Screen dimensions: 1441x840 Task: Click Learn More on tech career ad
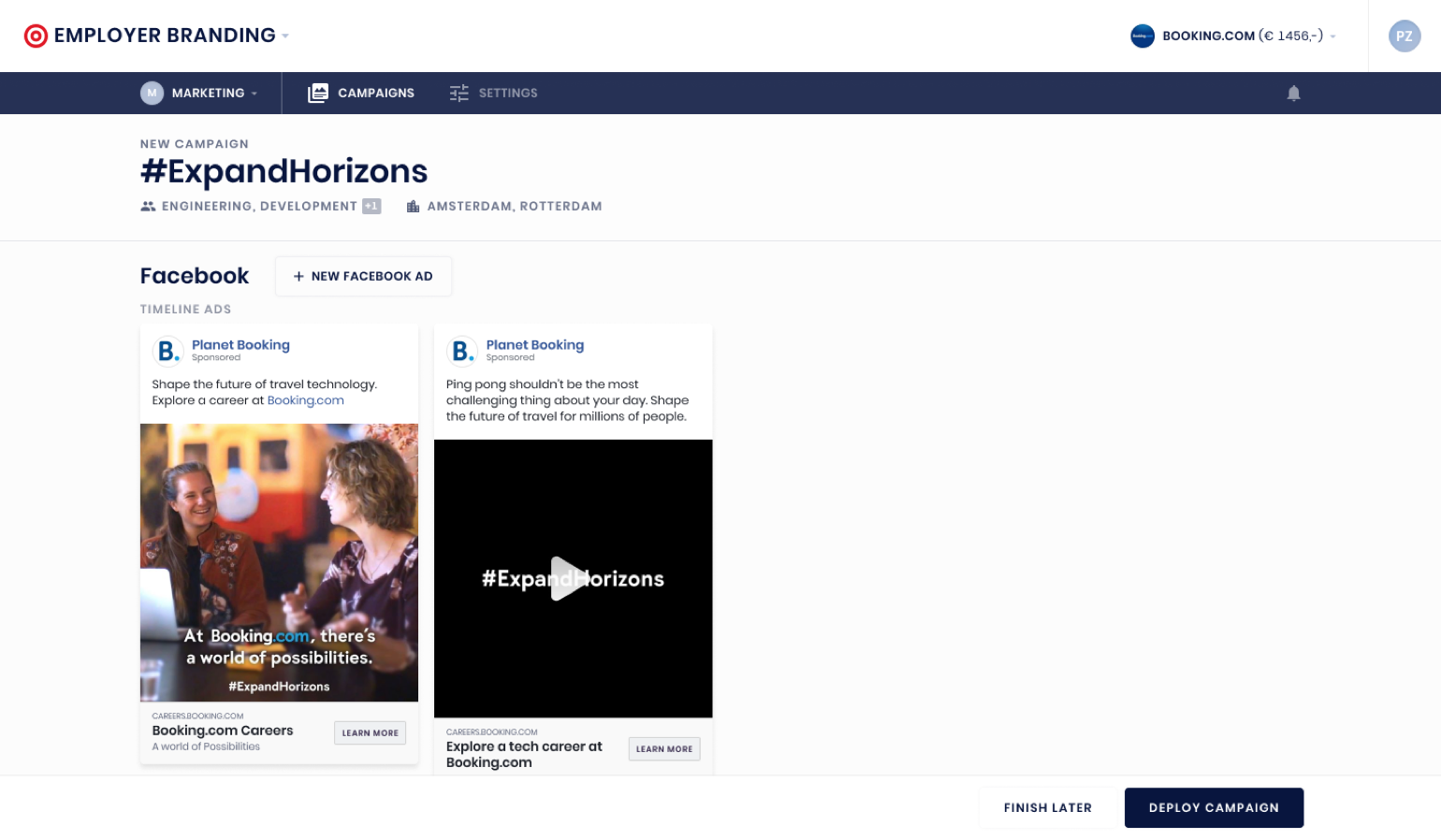[664, 748]
